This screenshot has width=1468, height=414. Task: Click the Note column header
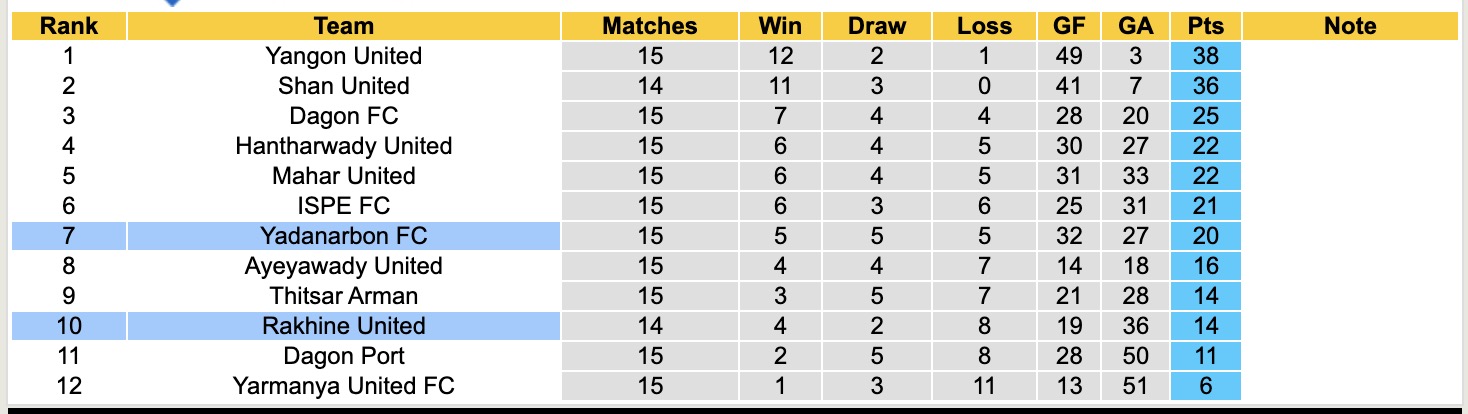(1350, 27)
